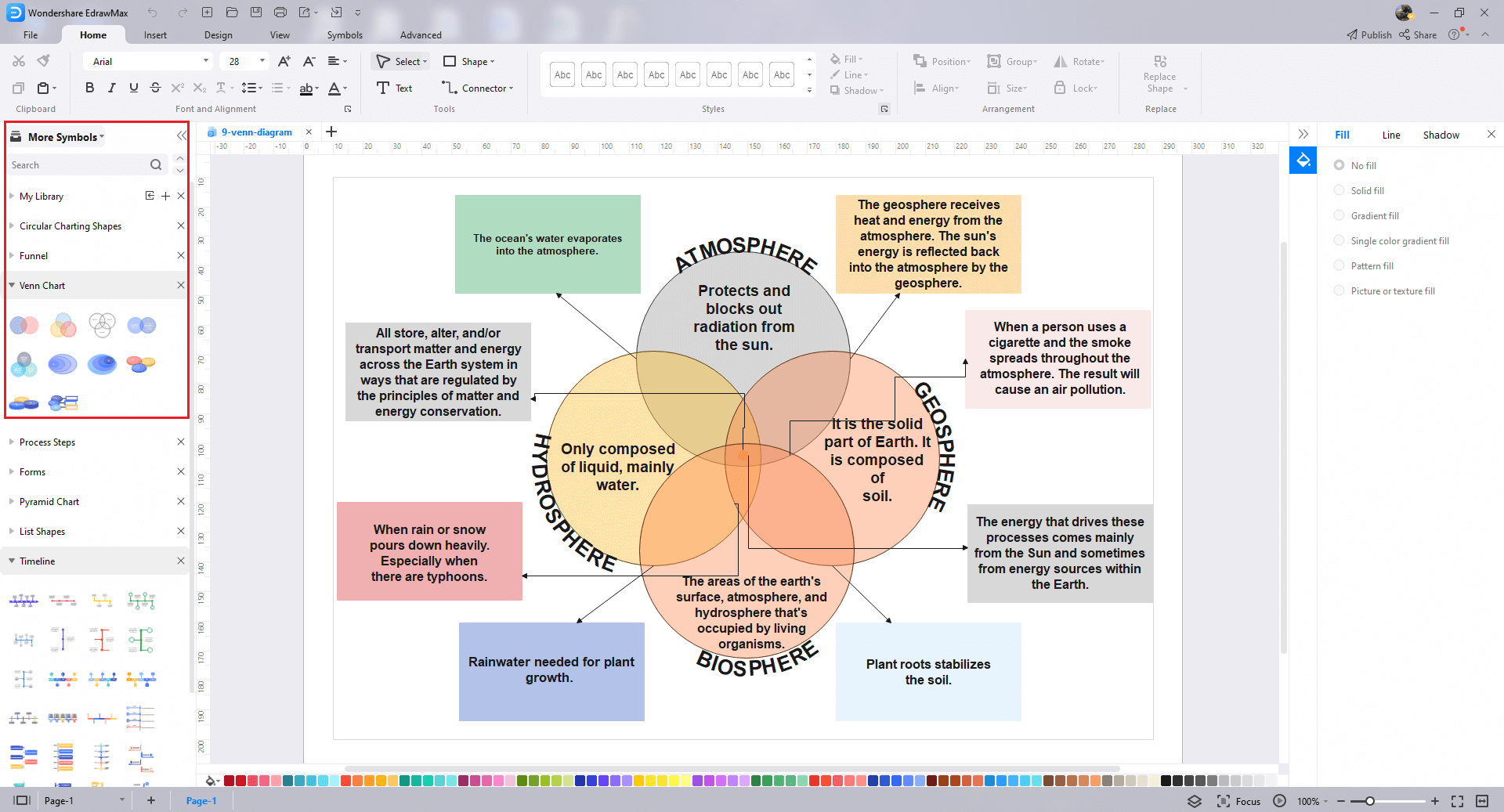The image size is (1504, 812).
Task: Toggle bold formatting
Action: click(89, 88)
